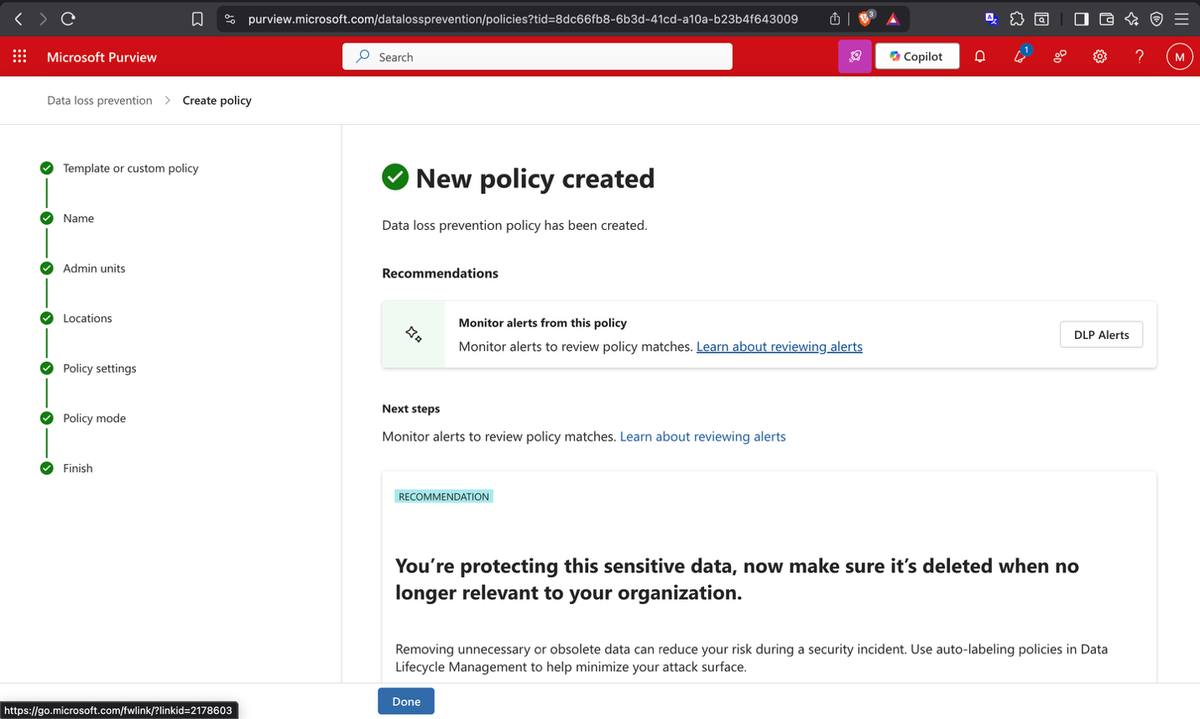Click the Create policy breadcrumb
Viewport: 1200px width, 719px height.
tap(217, 100)
